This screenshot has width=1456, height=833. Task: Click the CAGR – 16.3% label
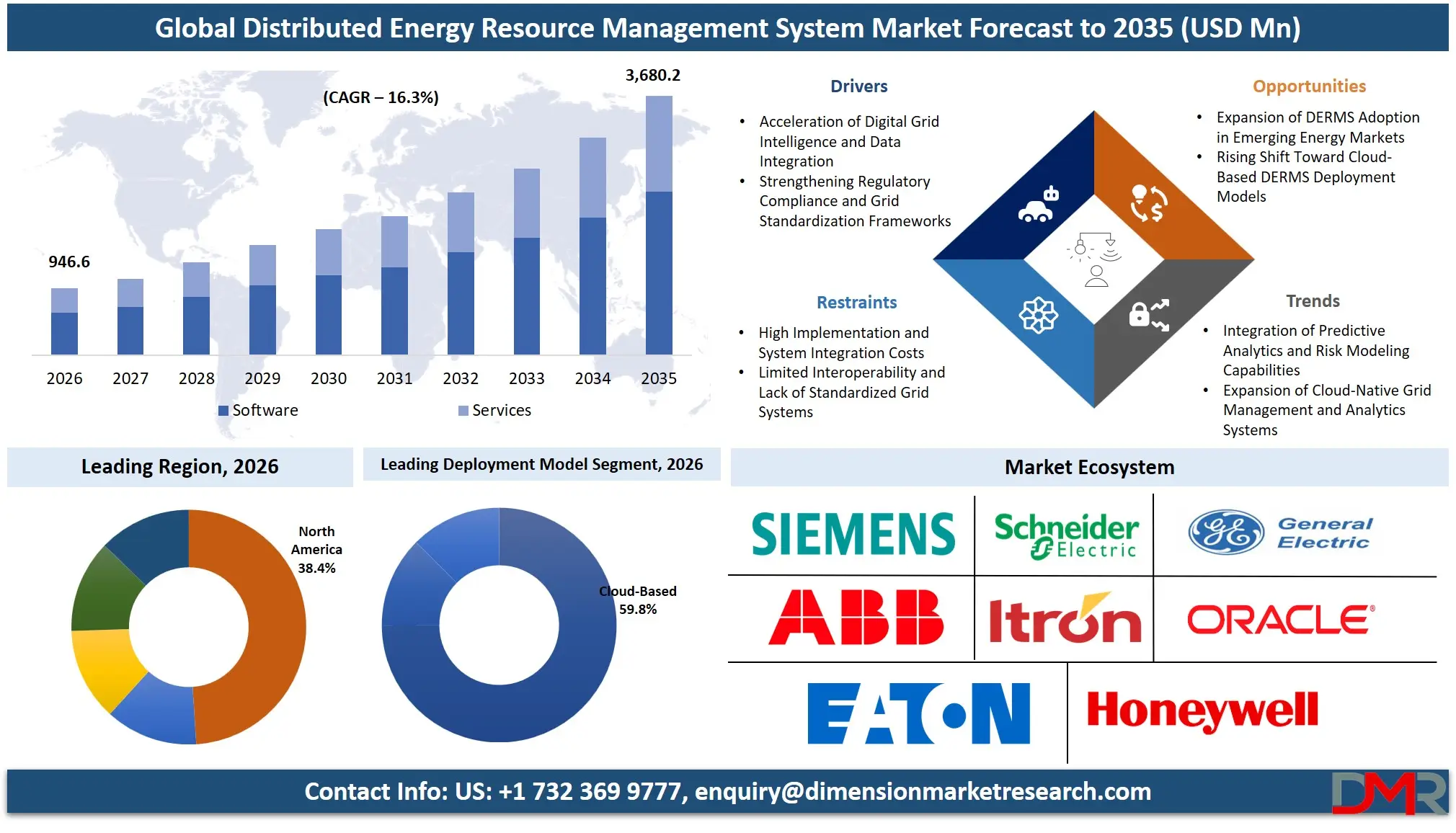[381, 98]
